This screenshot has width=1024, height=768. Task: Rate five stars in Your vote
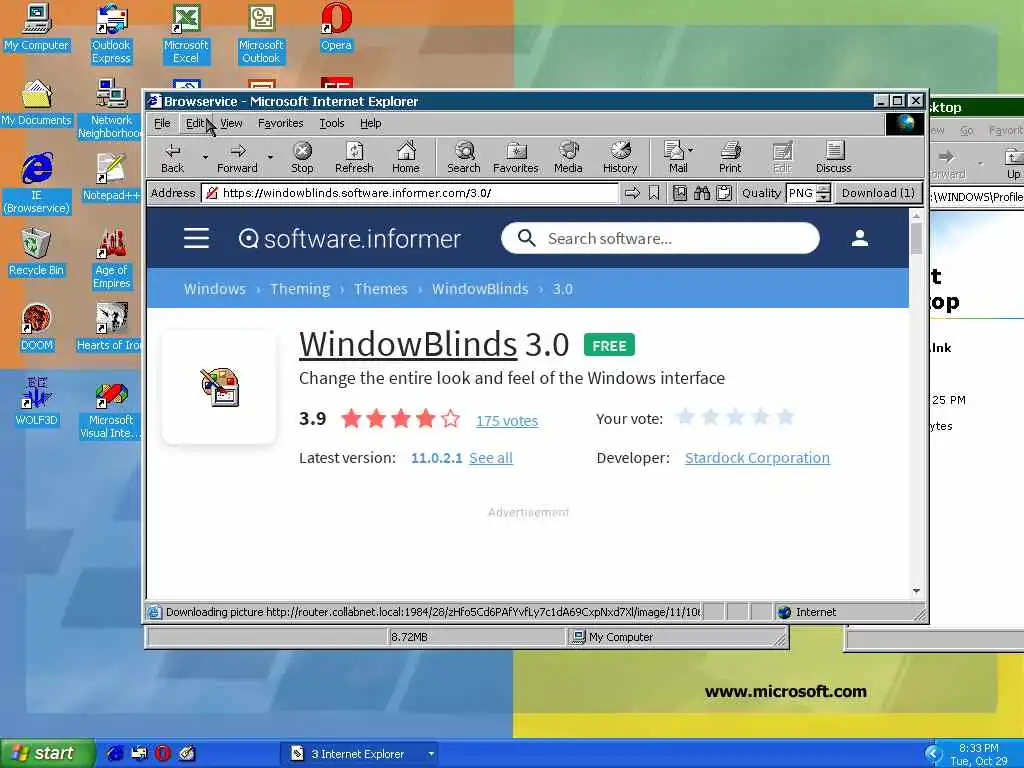click(x=786, y=417)
